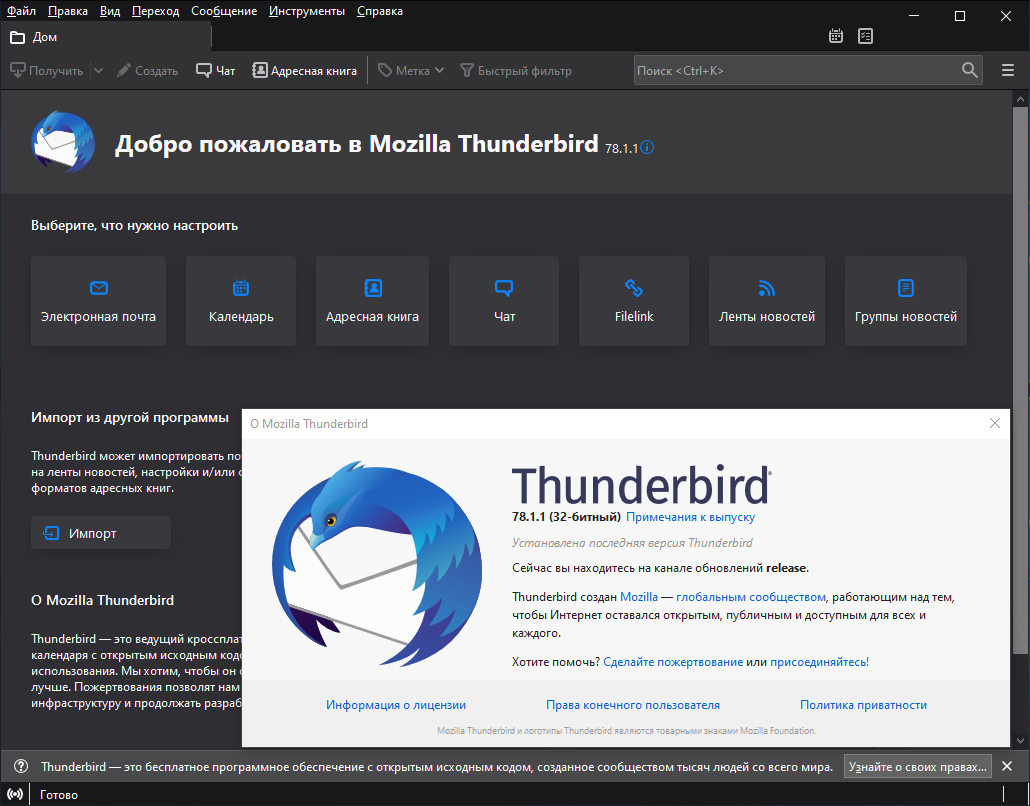
Task: Set up Календарь card
Action: 241,301
